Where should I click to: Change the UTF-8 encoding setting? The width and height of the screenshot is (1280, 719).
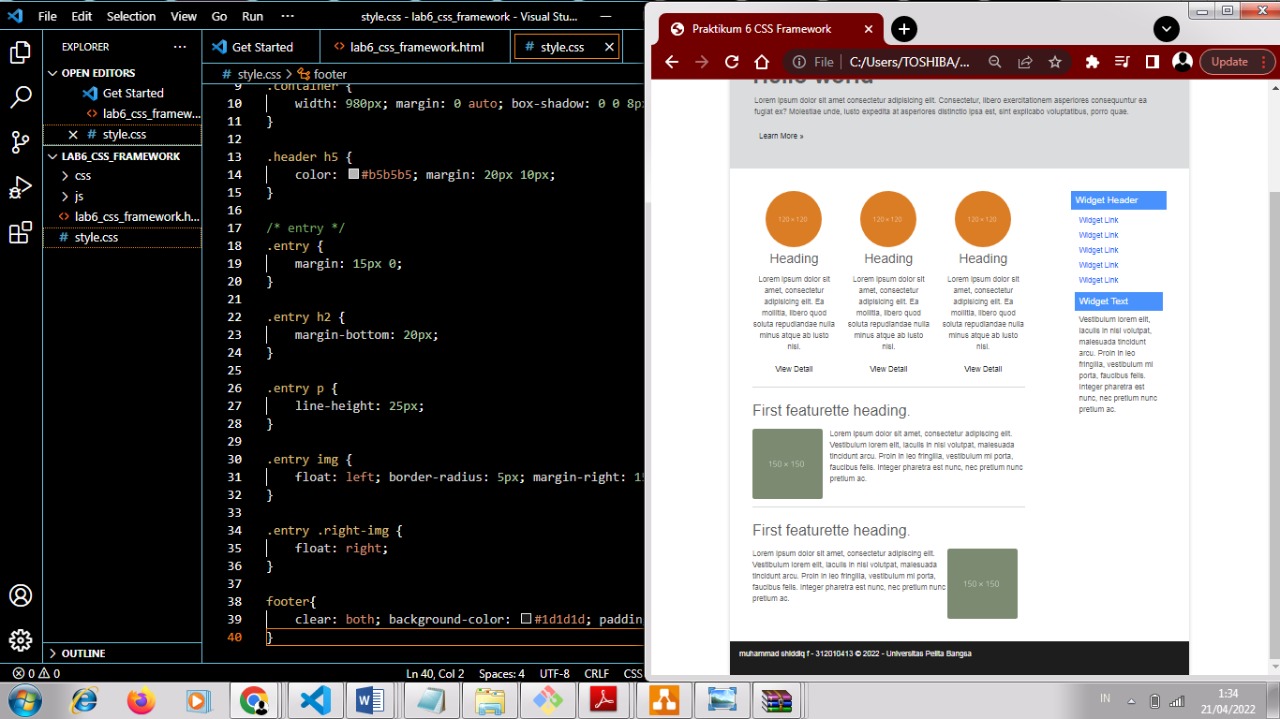[555, 674]
